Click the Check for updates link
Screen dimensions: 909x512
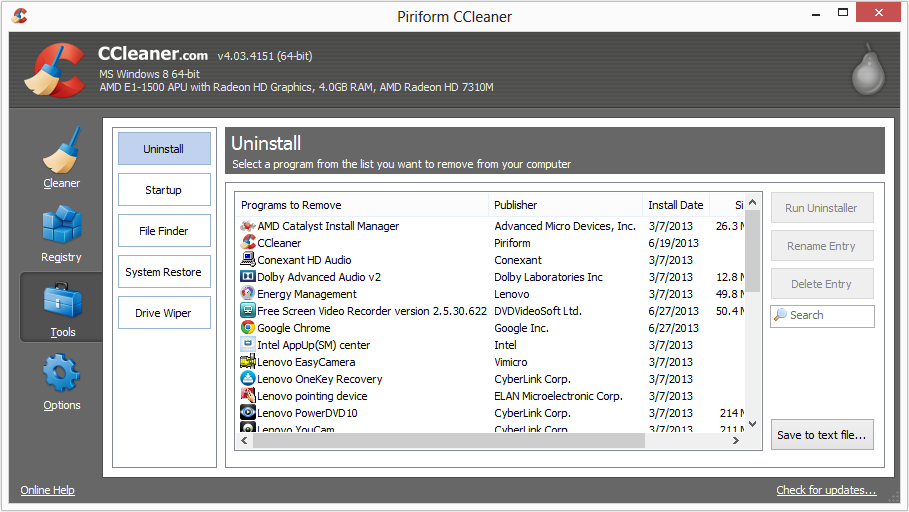(826, 490)
